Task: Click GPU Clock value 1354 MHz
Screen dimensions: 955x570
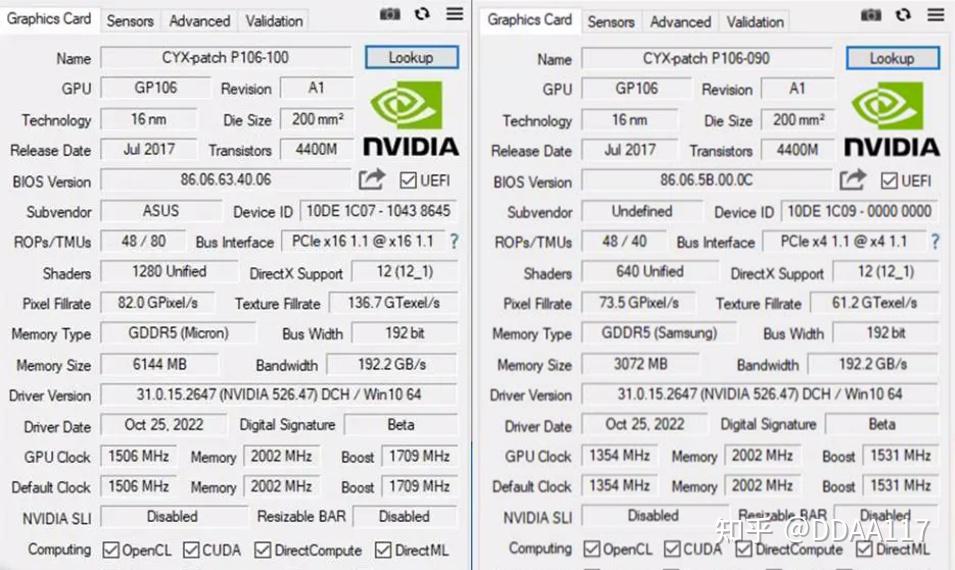Action: point(619,455)
